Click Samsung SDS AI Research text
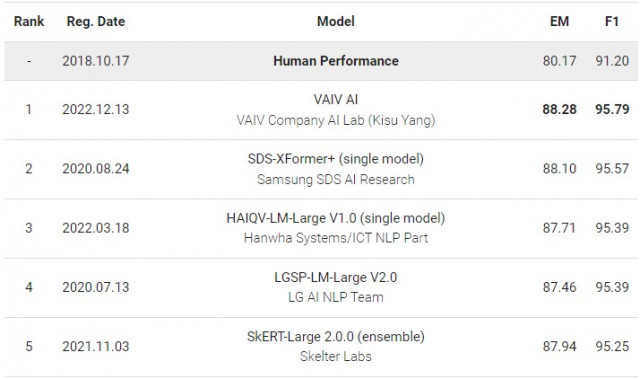The height and width of the screenshot is (379, 640). [x=336, y=180]
